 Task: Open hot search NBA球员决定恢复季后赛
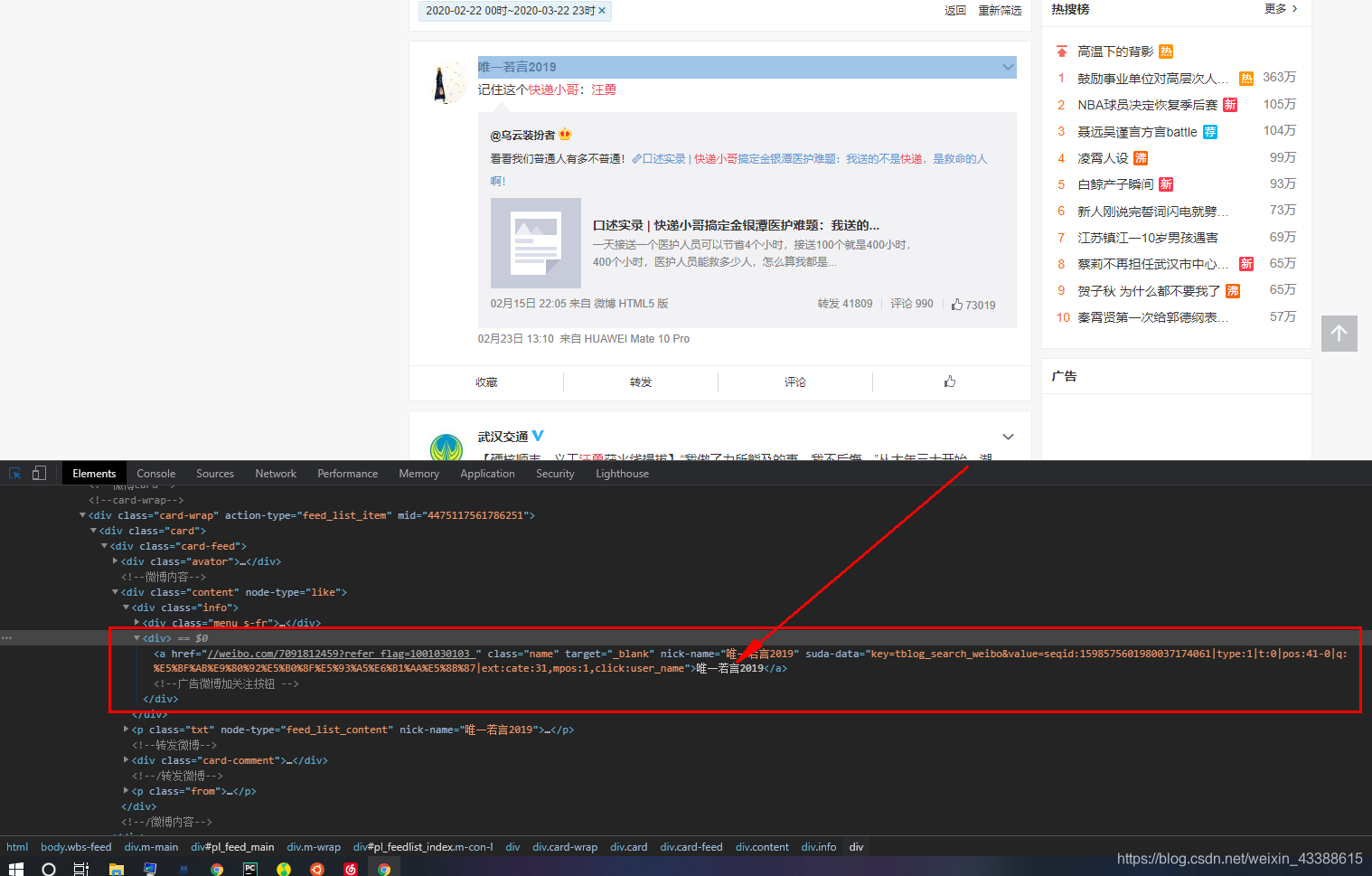click(1147, 105)
